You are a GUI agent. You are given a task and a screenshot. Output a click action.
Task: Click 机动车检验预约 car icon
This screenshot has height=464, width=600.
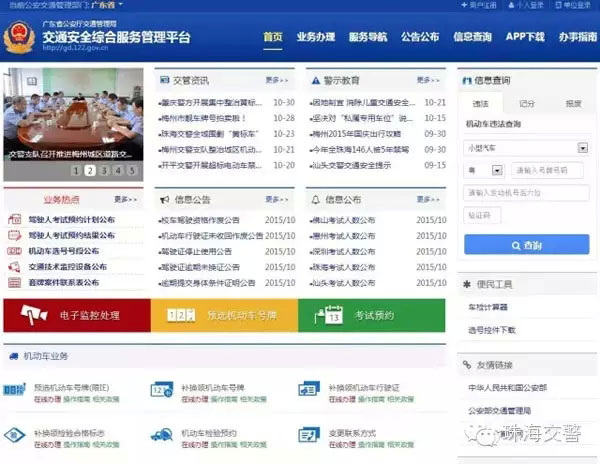161,435
